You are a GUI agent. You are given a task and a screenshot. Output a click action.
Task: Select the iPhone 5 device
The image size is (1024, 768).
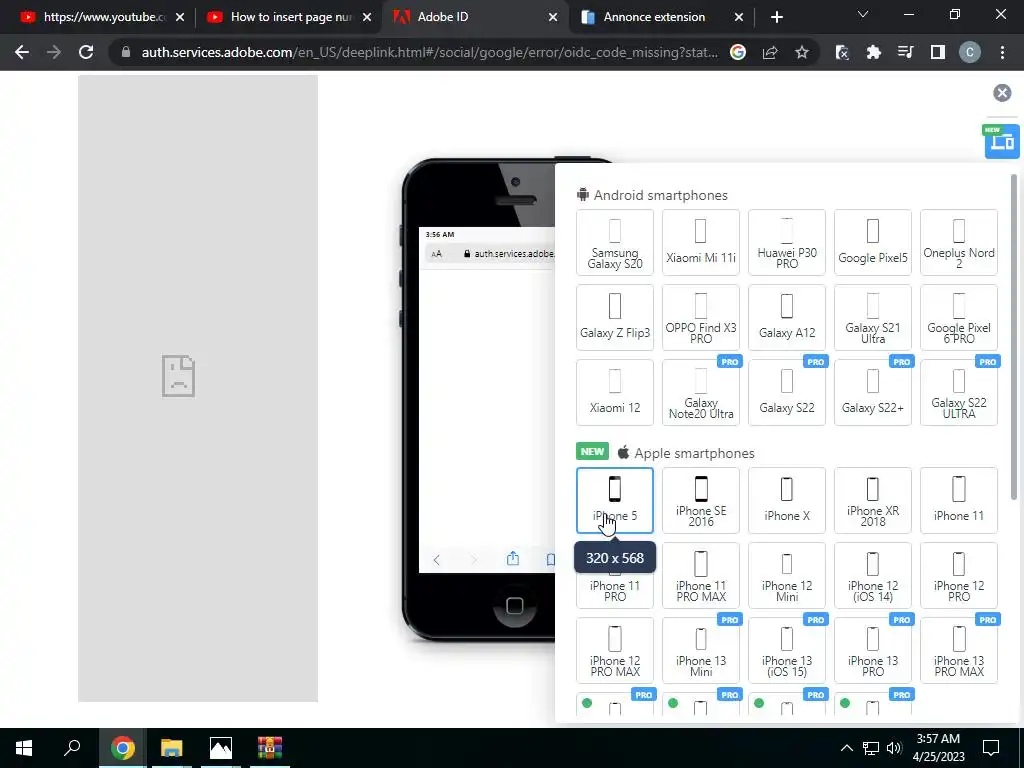[x=615, y=500]
